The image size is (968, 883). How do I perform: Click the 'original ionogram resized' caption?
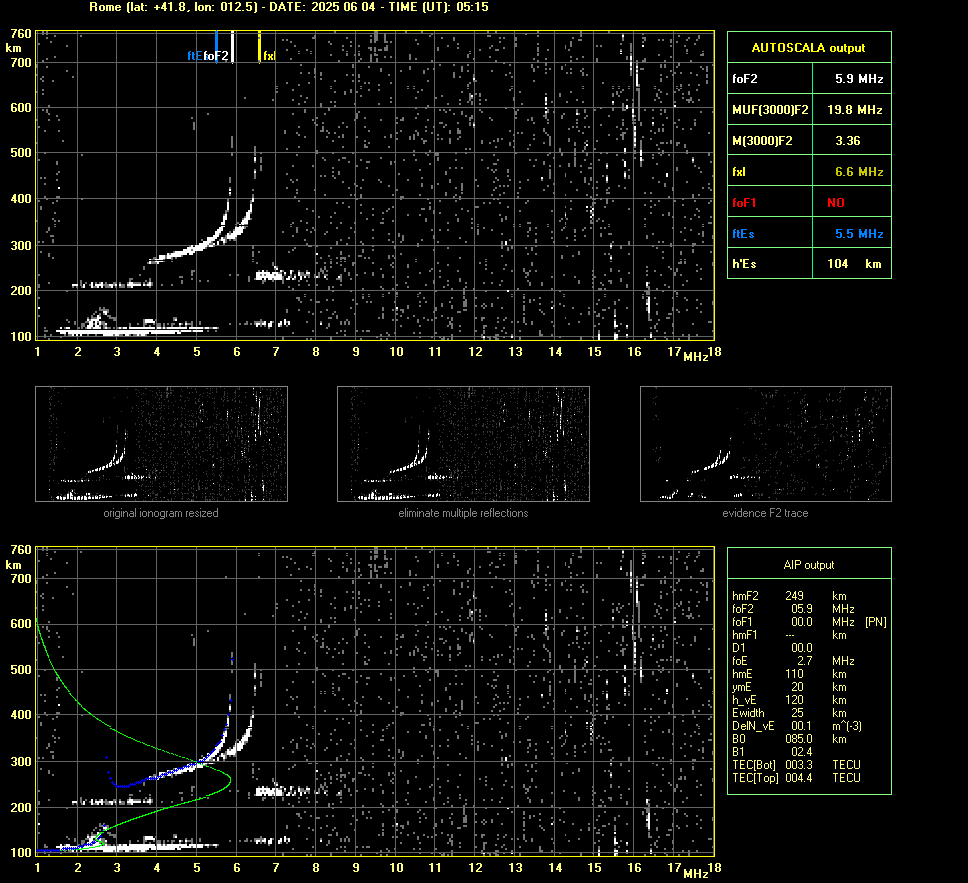[161, 513]
